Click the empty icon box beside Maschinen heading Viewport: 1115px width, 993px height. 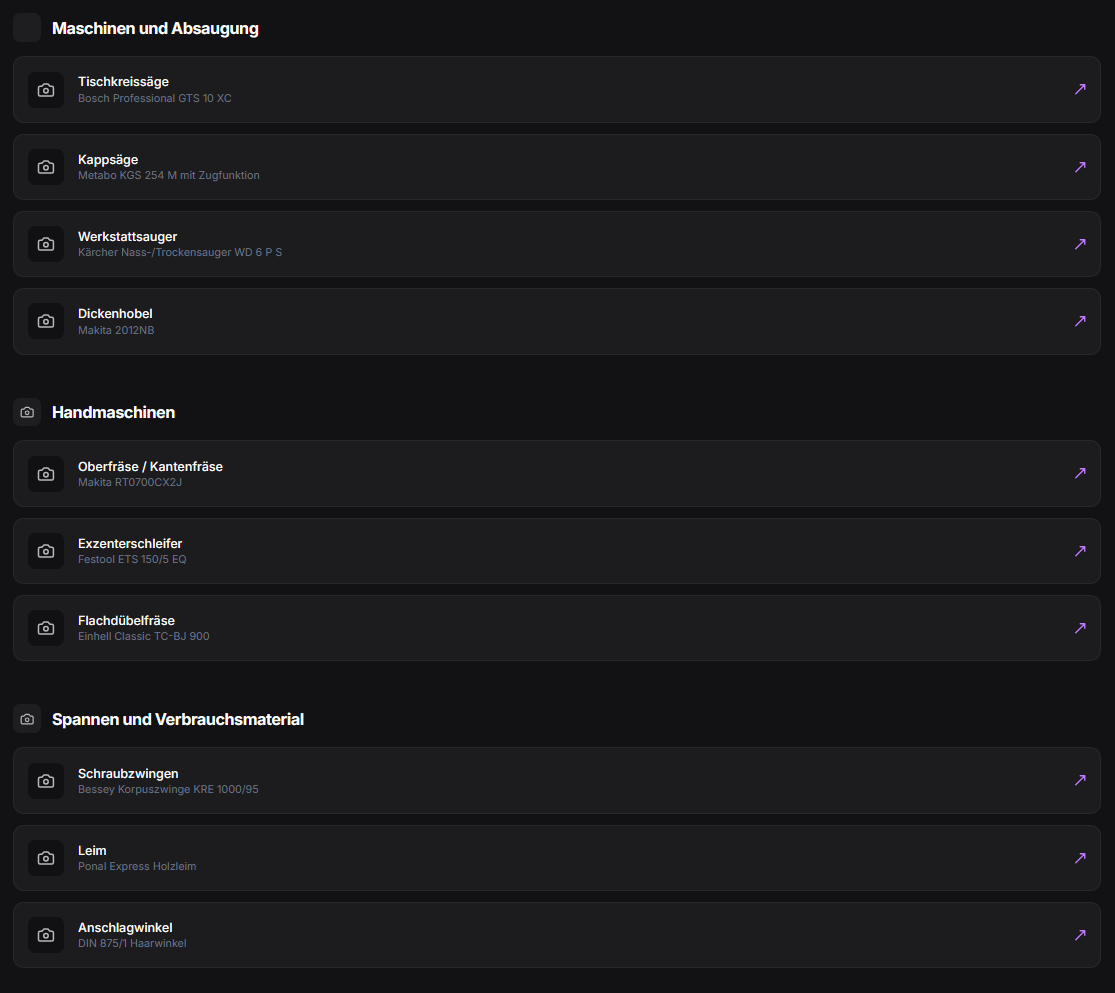point(27,28)
